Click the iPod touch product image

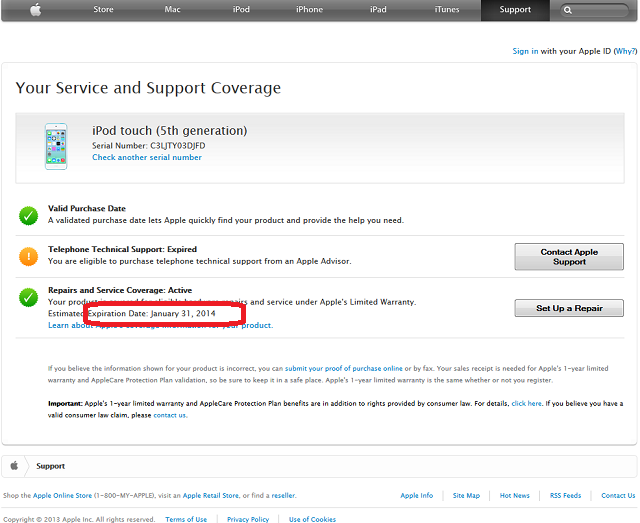[x=56, y=146]
